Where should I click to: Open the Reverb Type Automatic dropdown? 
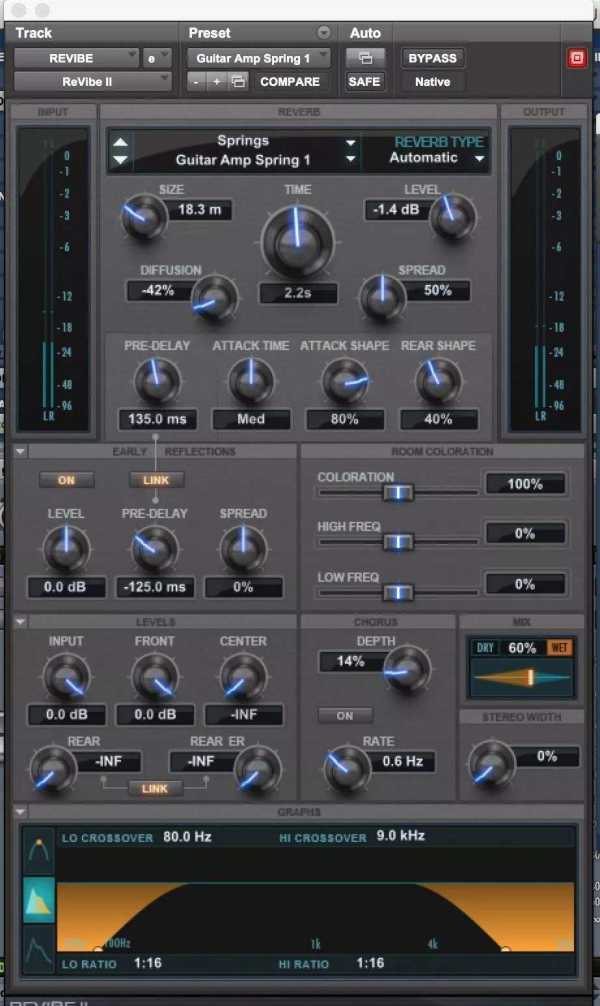point(436,158)
